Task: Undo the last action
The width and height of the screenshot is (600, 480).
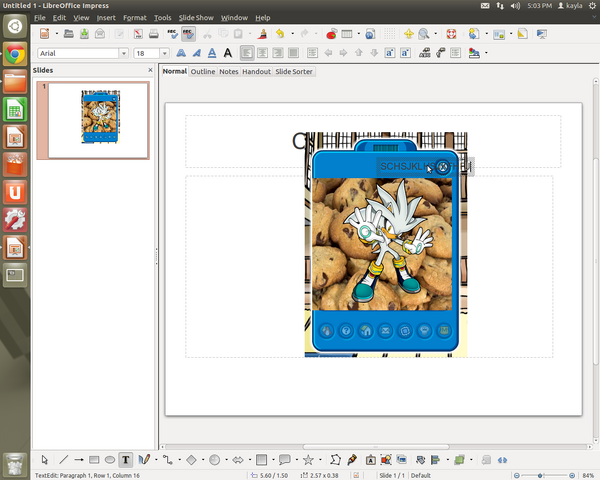Action: tap(280, 34)
